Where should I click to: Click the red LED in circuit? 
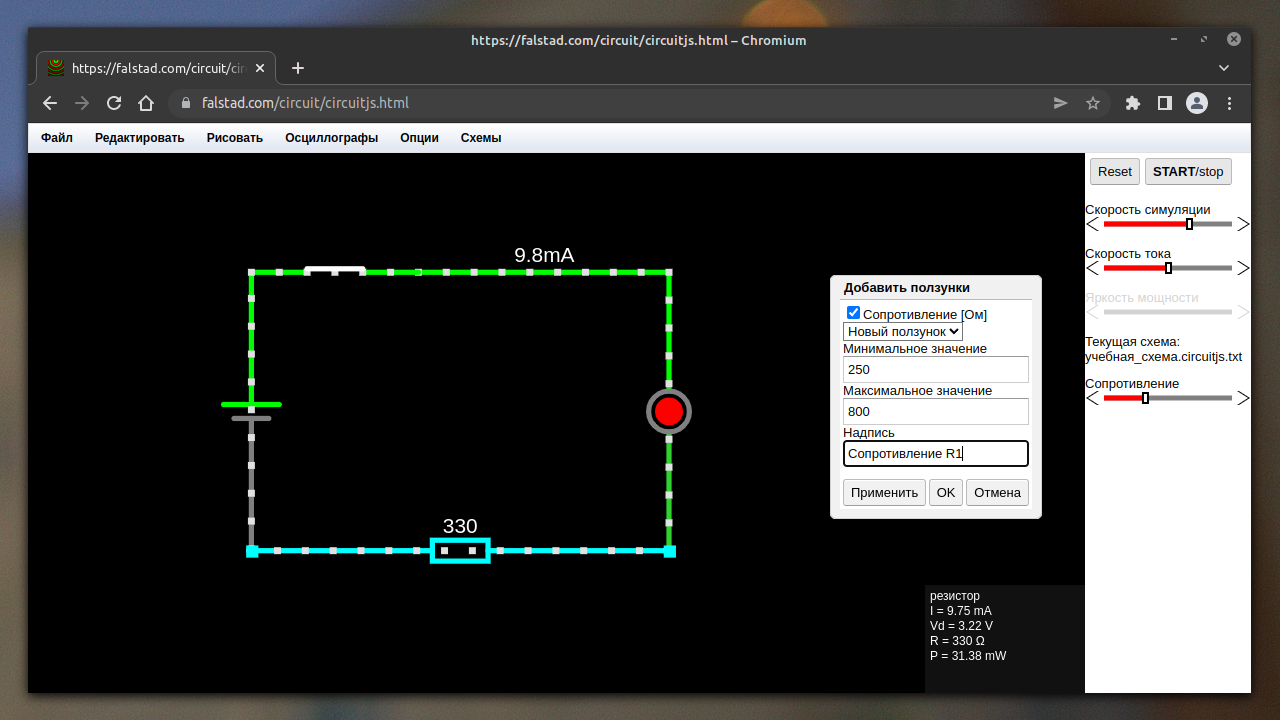click(669, 411)
